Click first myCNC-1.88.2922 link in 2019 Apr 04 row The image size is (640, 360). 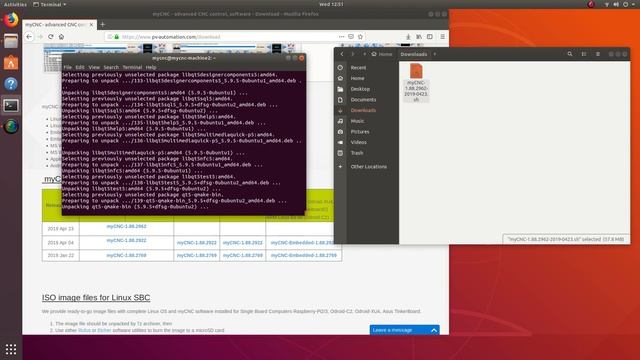127,240
